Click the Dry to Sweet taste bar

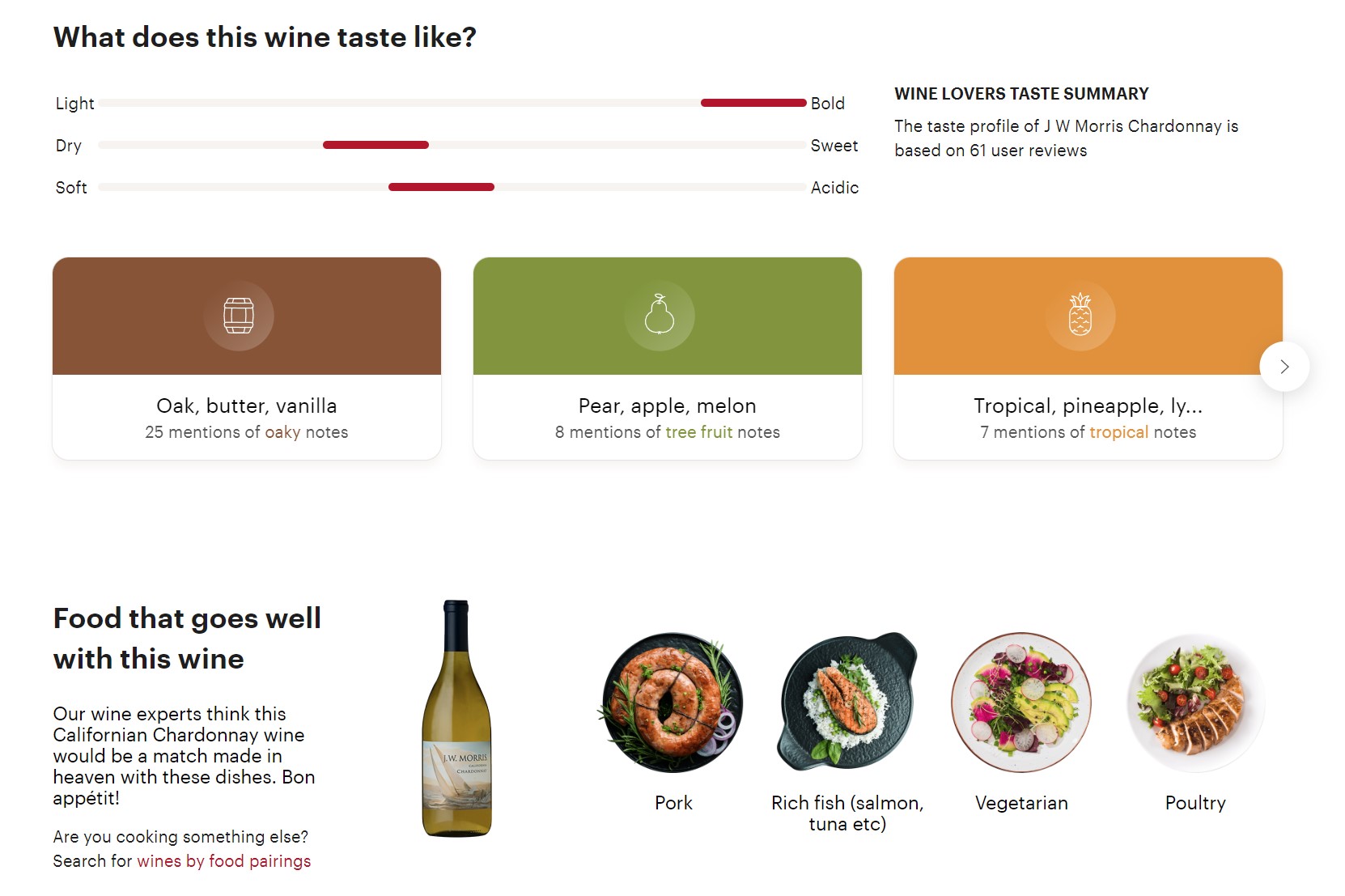click(x=453, y=146)
